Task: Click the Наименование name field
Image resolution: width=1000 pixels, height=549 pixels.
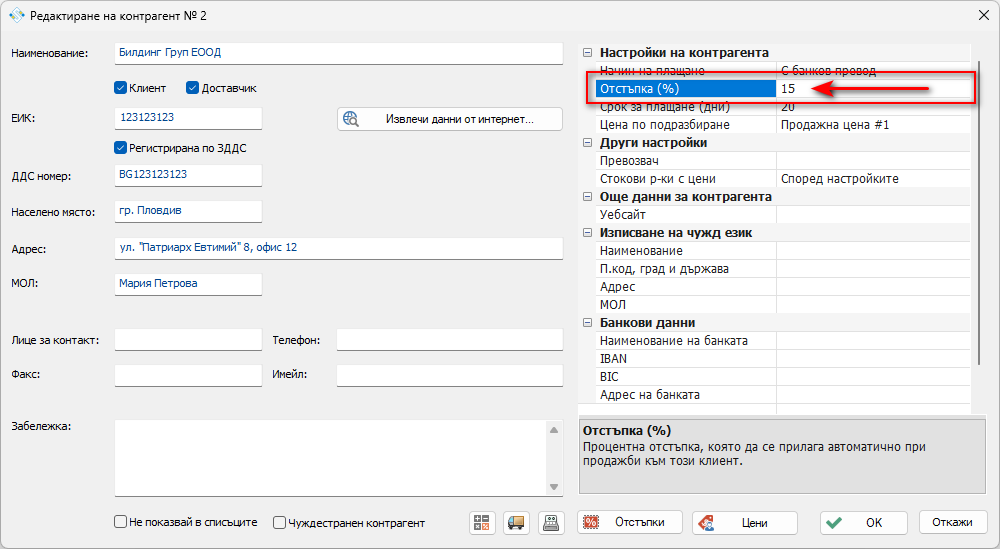Action: click(339, 53)
